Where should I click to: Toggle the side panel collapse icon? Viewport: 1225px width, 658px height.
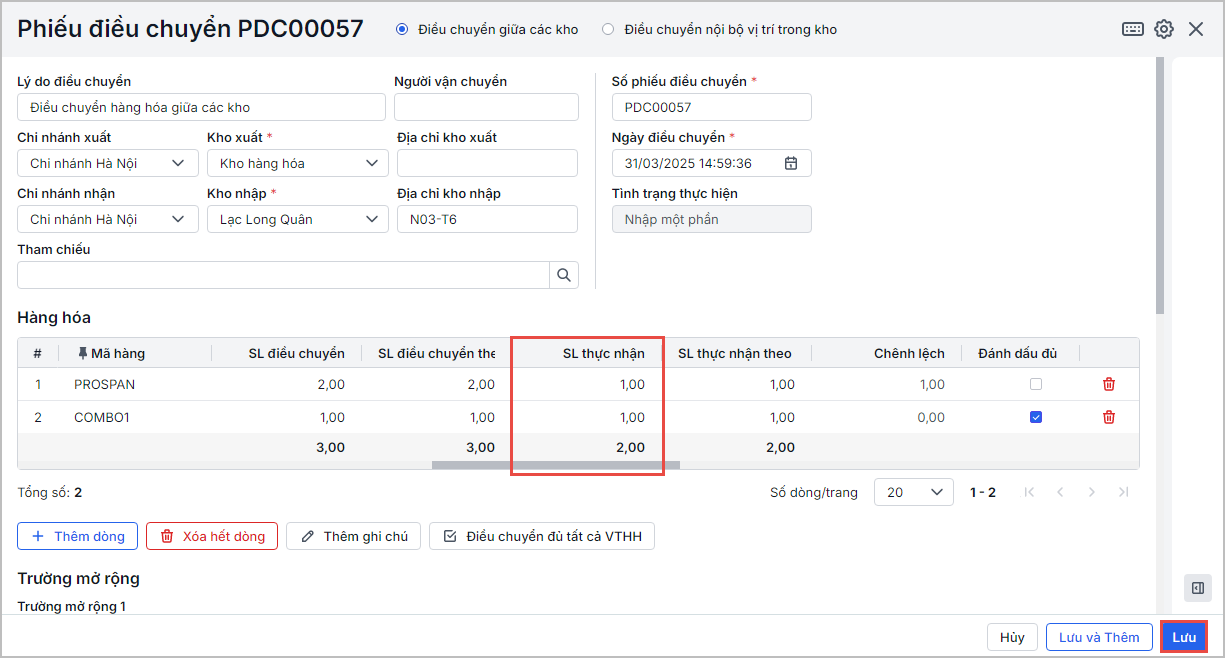(x=1197, y=588)
